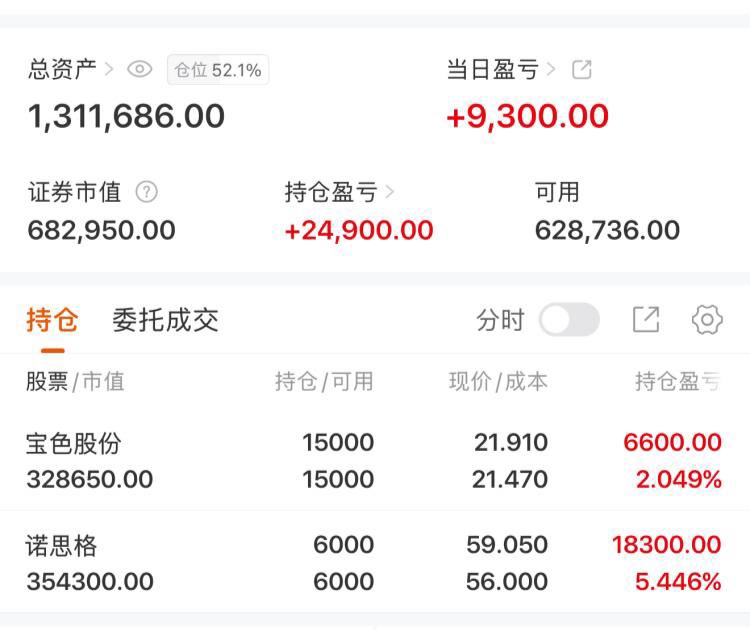Screen dimensions: 750x630
Task: Expand 持仓盈亏 details arrow
Action: coord(390,192)
